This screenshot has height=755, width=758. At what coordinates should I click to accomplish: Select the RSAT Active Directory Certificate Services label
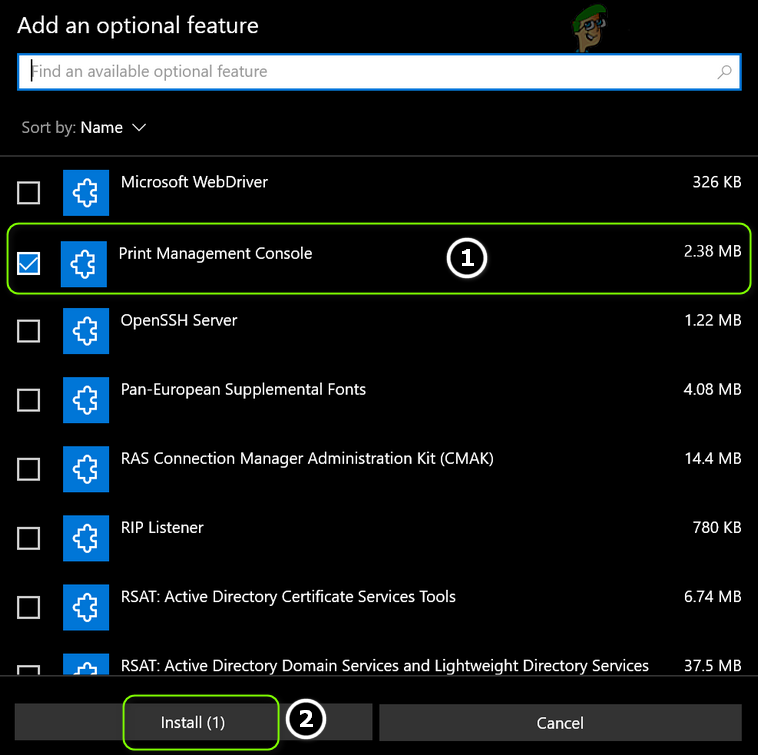point(288,597)
